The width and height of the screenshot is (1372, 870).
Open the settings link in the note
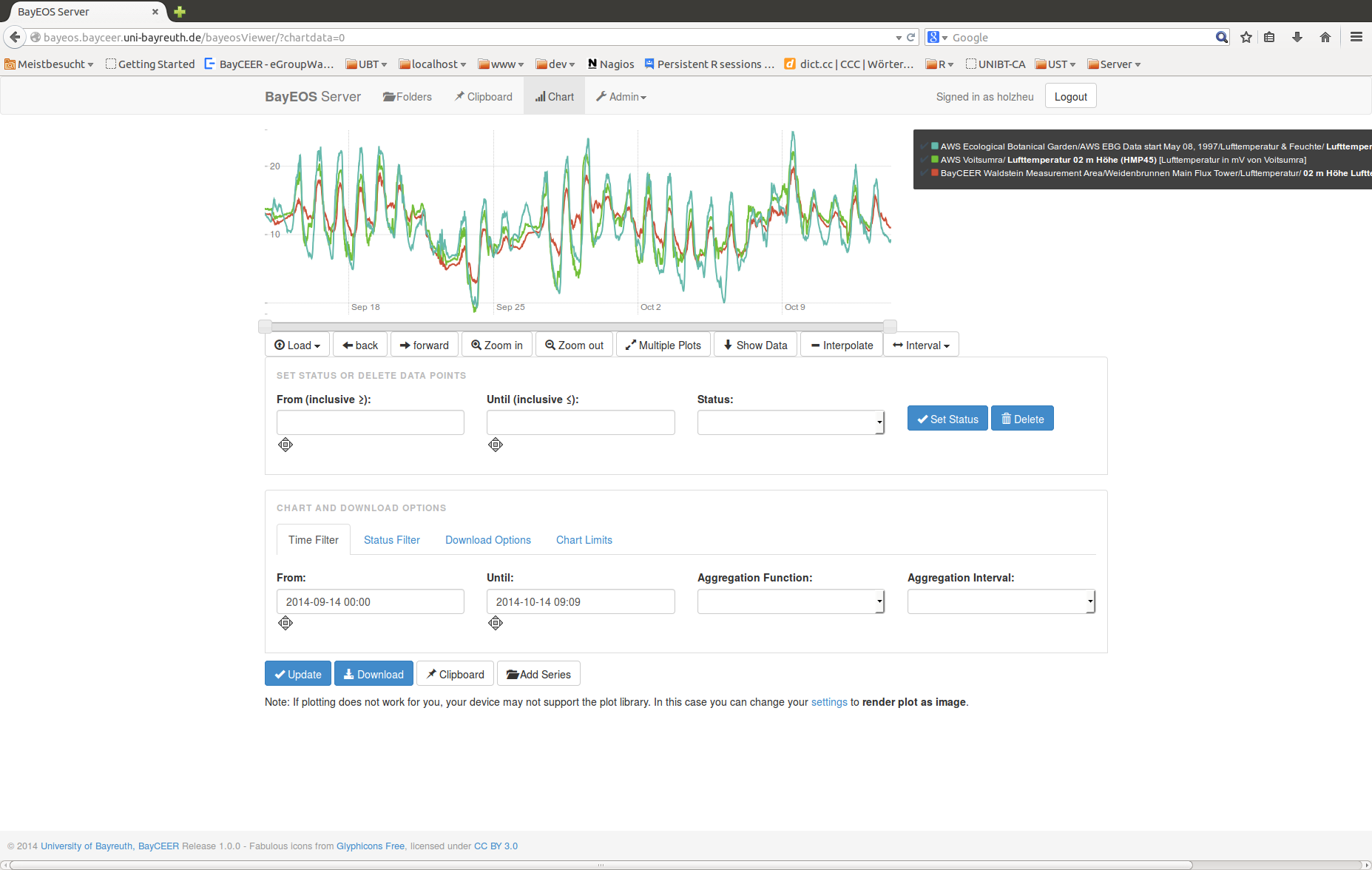pyautogui.click(x=829, y=702)
